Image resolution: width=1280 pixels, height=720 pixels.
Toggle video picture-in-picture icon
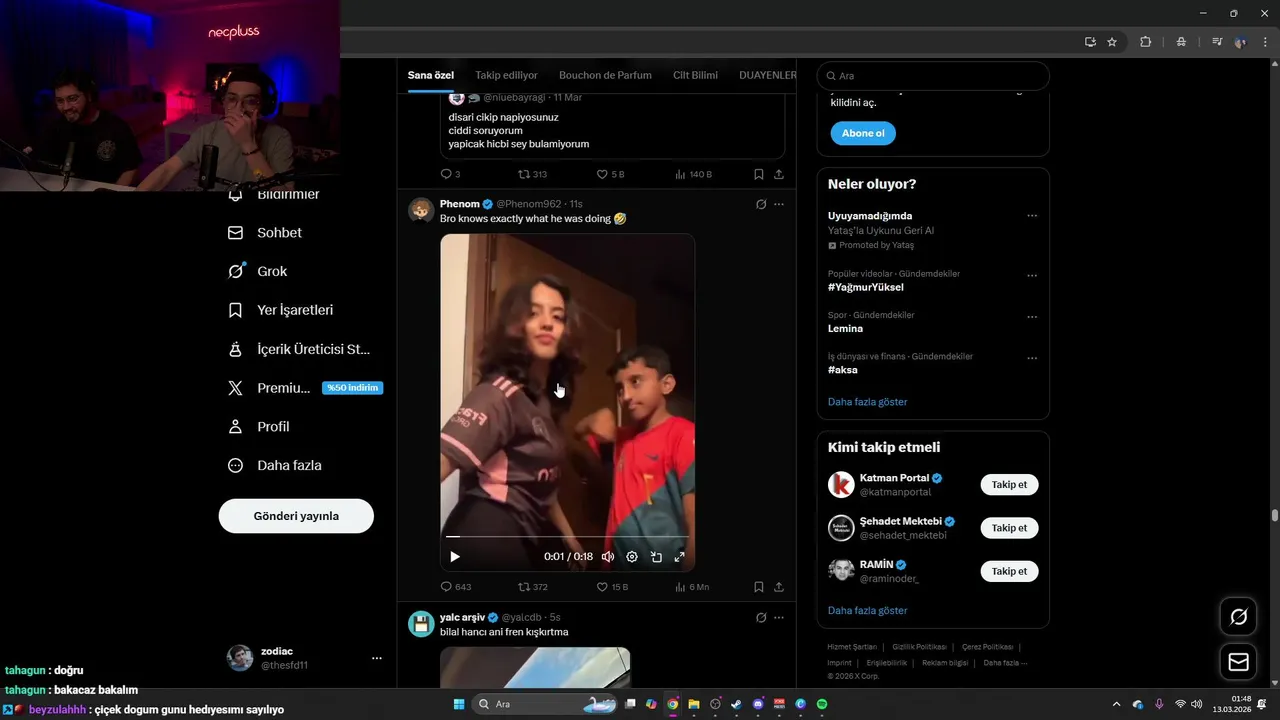click(x=656, y=557)
